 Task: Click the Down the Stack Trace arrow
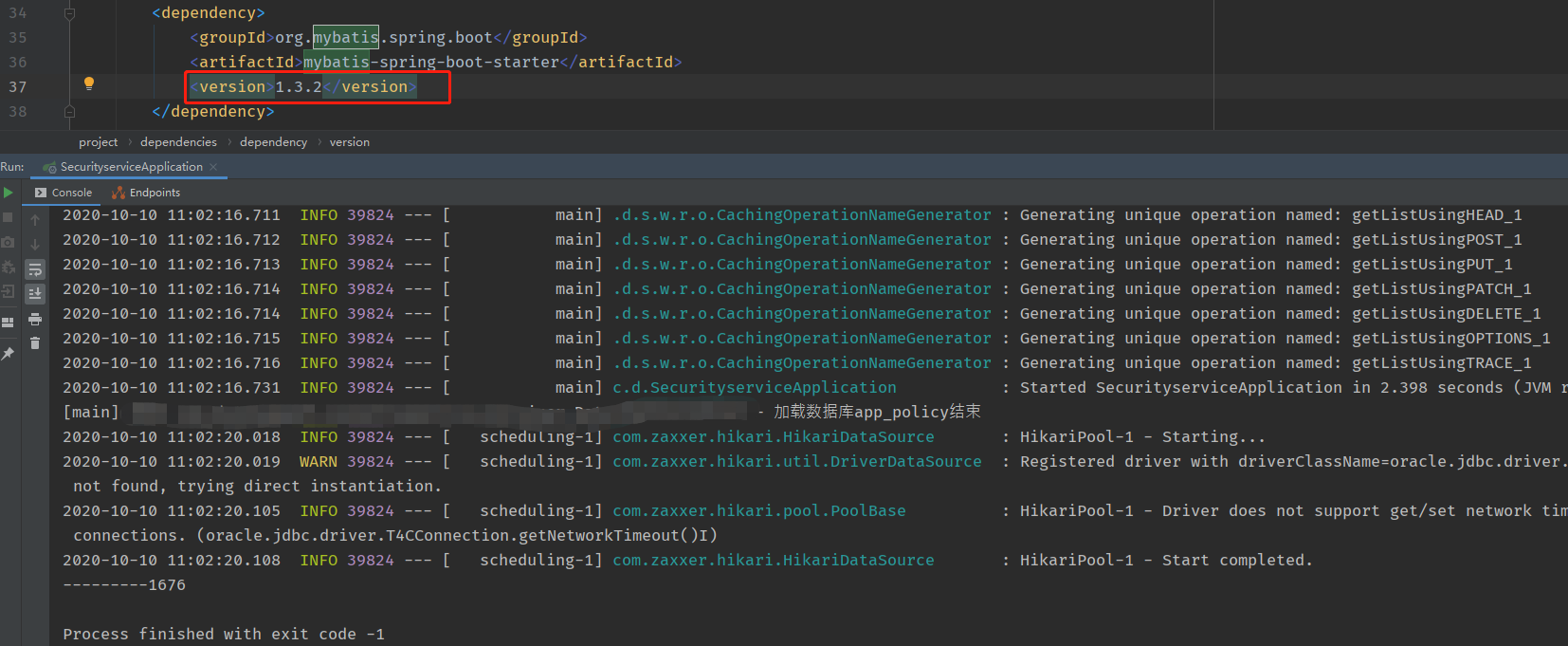[35, 245]
